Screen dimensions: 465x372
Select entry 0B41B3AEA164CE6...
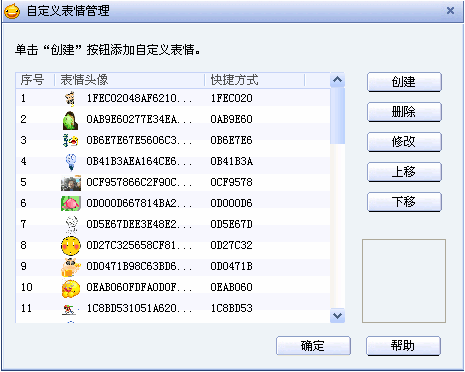[139, 161]
